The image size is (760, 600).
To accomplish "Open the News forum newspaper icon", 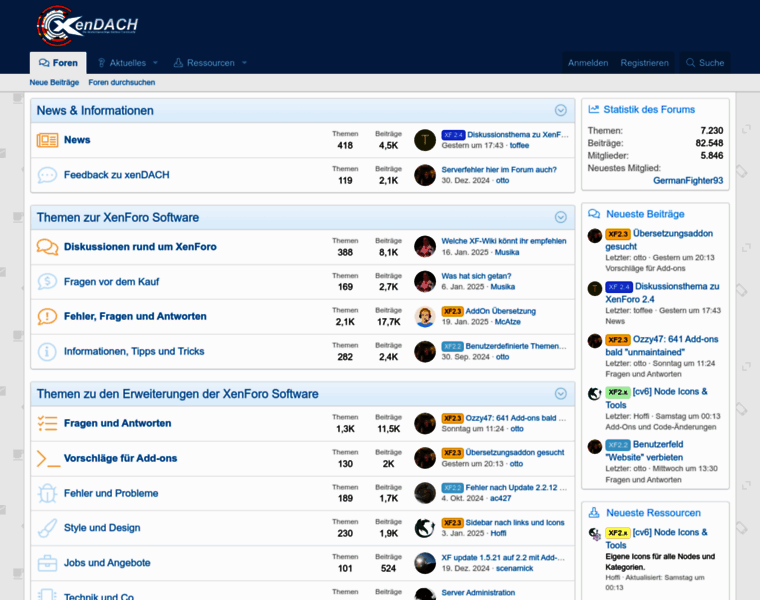I will pyautogui.click(x=47, y=140).
